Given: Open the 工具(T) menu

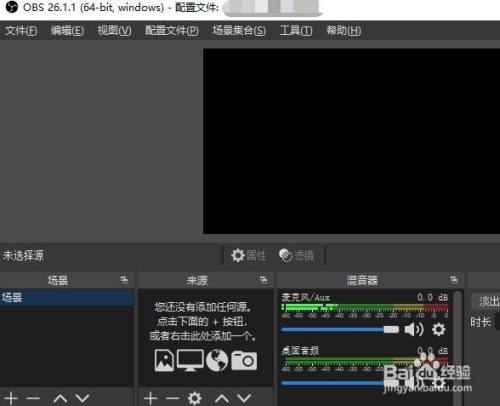Looking at the screenshot, I should click(296, 31).
